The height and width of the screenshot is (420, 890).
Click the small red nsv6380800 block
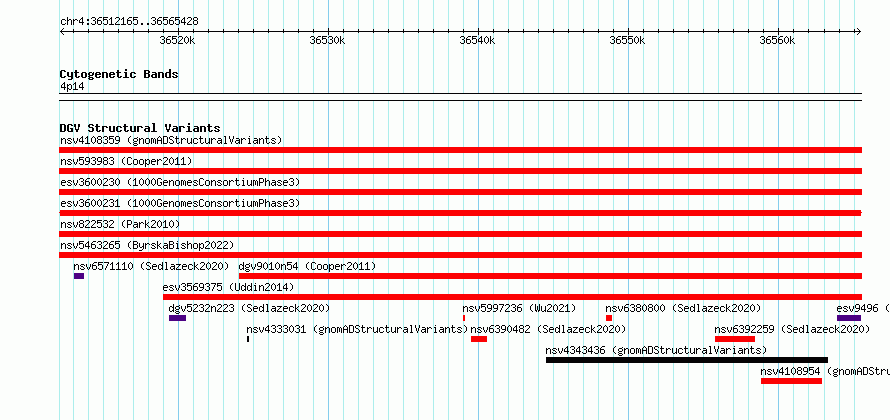(609, 318)
